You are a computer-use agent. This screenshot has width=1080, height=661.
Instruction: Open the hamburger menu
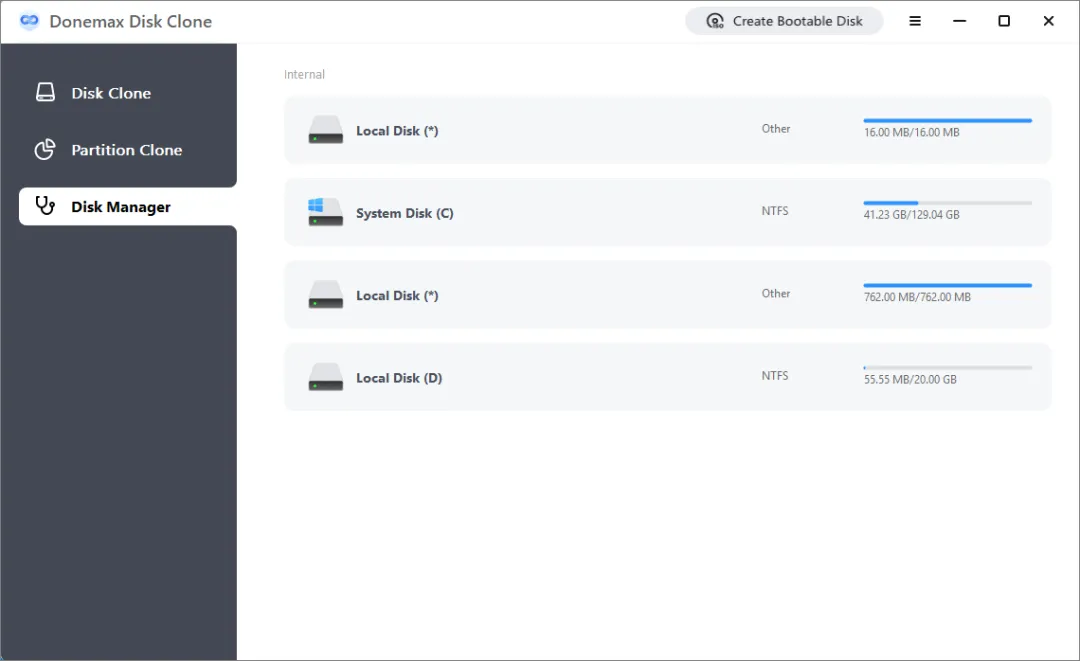(915, 21)
